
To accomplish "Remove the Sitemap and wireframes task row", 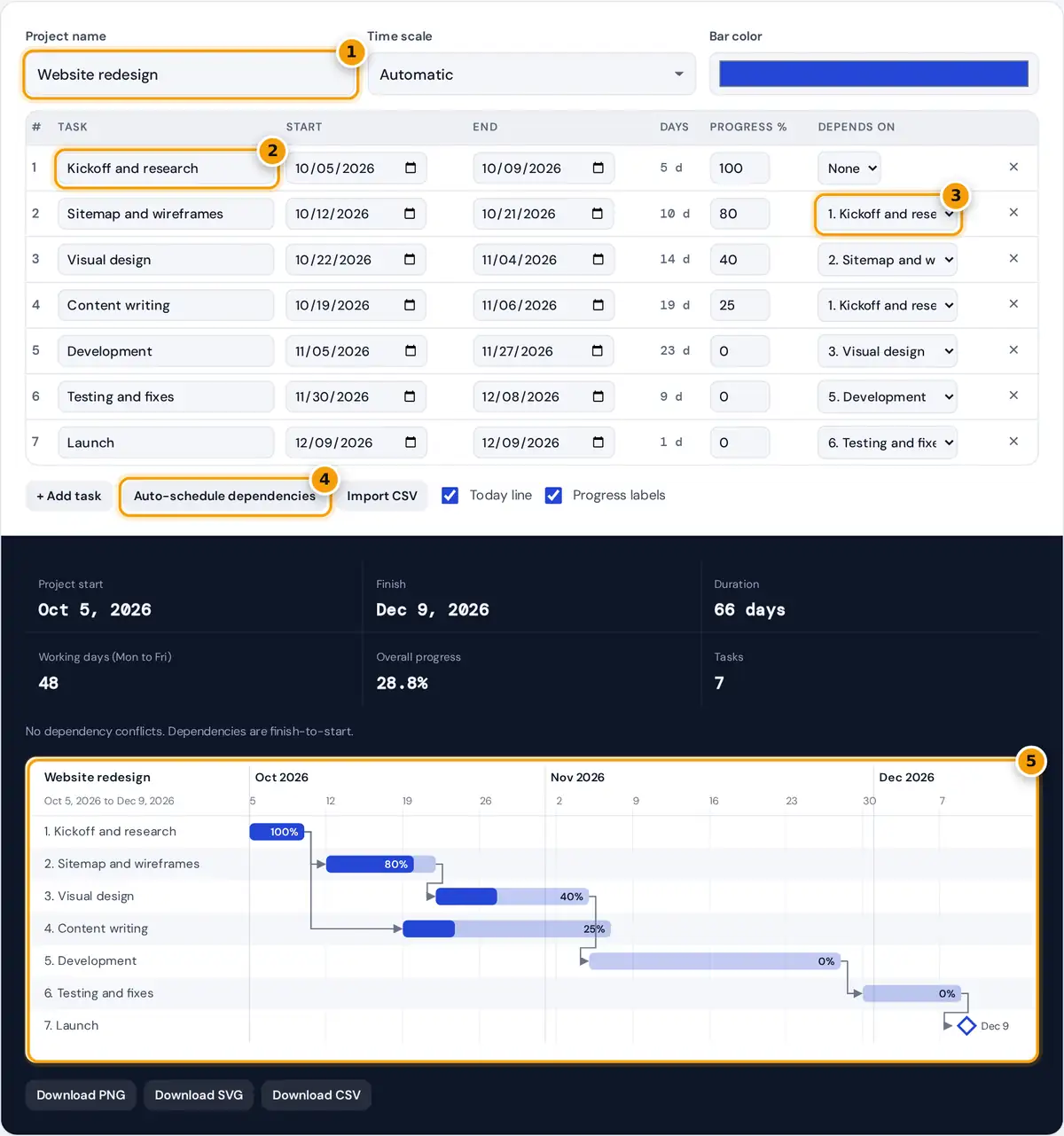I will (1013, 213).
